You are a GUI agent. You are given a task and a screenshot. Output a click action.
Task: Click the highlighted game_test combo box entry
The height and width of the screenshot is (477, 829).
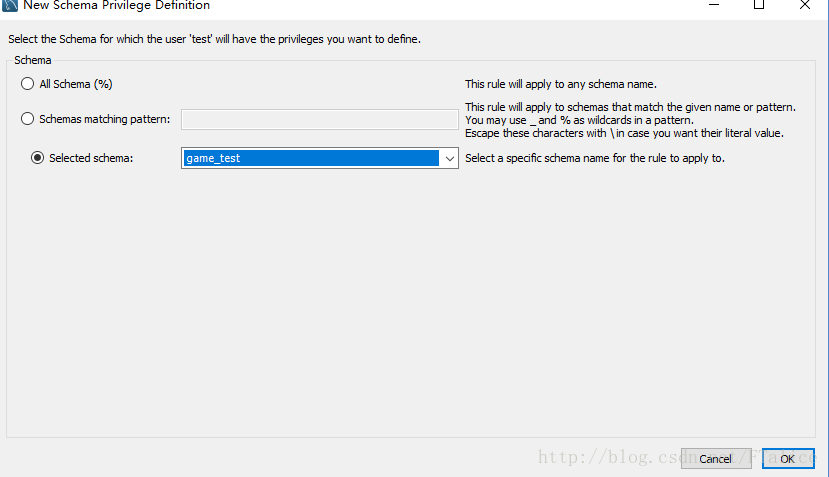[311, 158]
